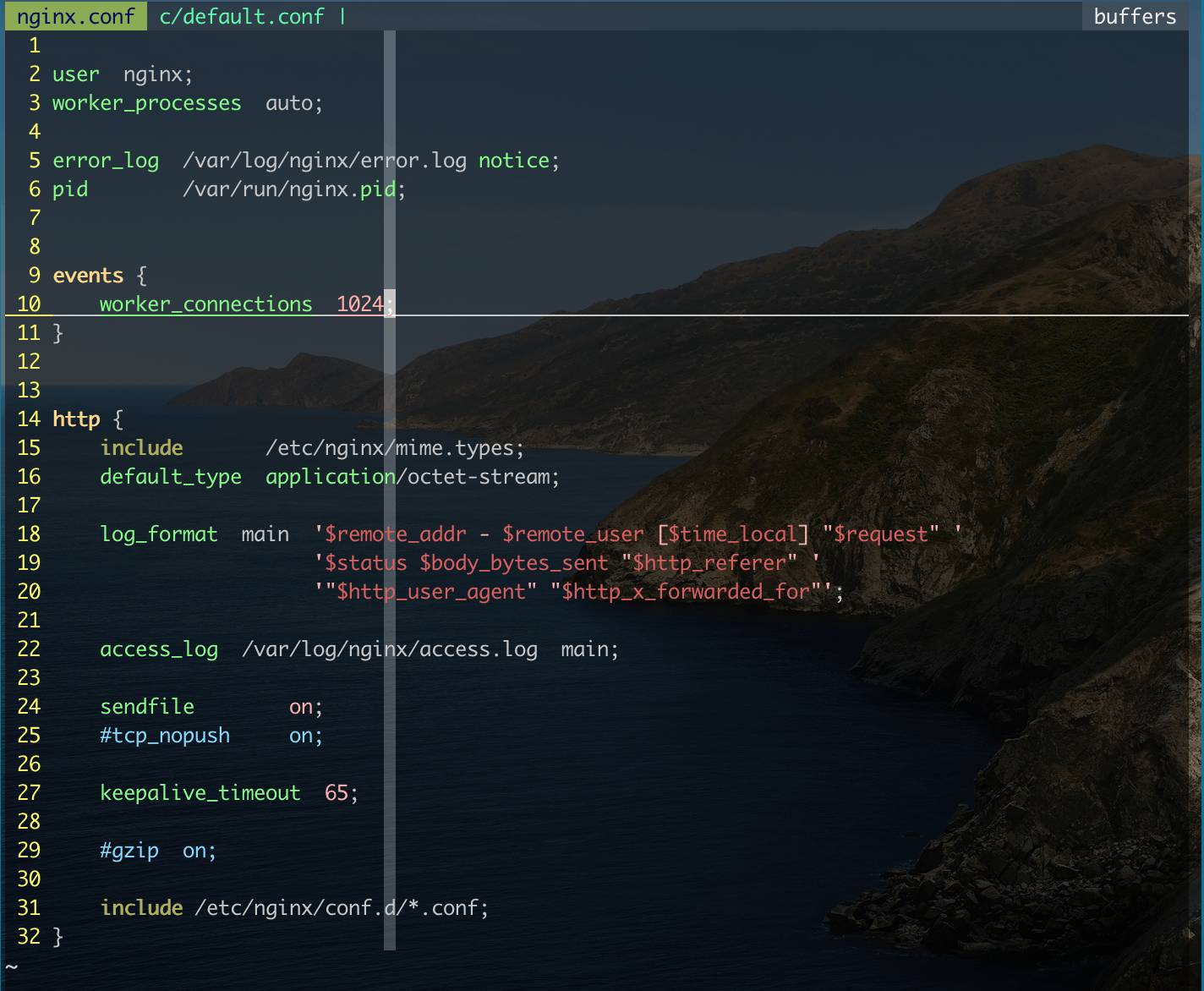Click line number 17 in the gutter
Viewport: 1204px width, 991px height.
[29, 506]
